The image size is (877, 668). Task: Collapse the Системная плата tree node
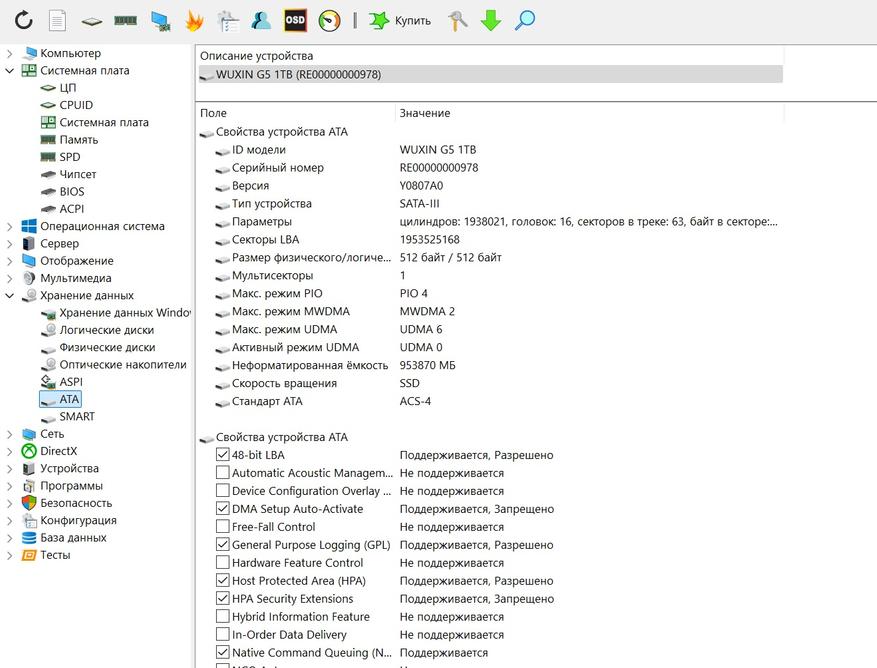pos(10,70)
